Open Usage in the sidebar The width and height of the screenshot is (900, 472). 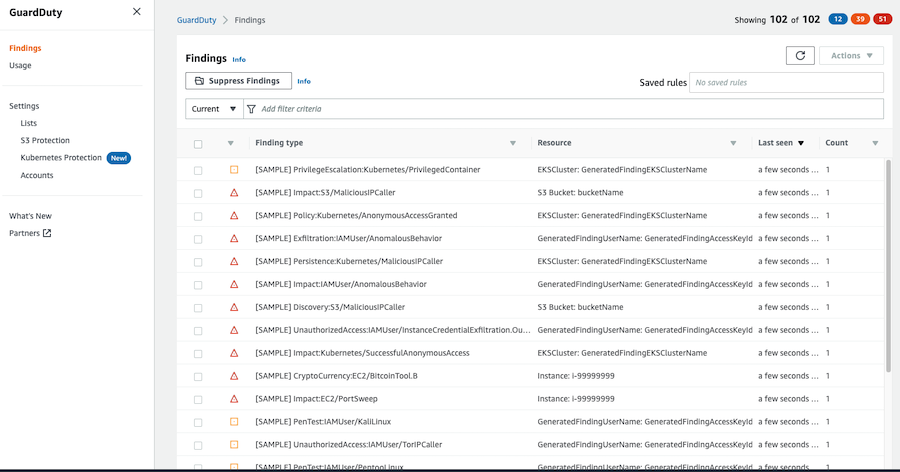click(20, 65)
